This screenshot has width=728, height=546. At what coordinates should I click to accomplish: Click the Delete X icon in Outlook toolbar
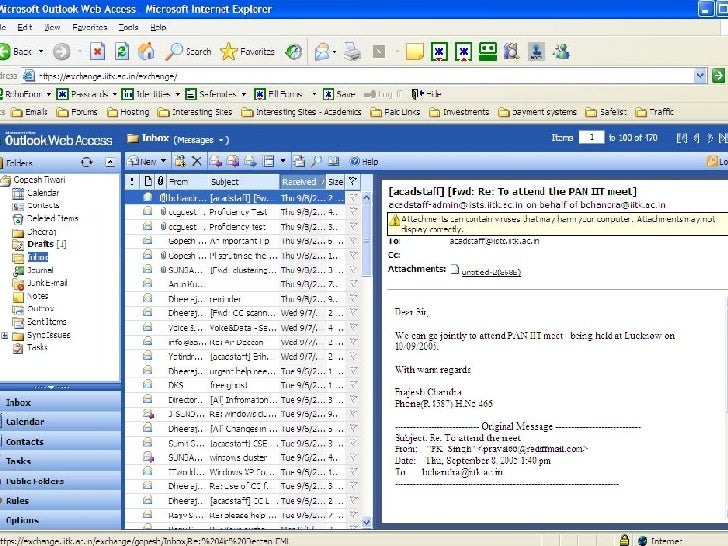(197, 162)
